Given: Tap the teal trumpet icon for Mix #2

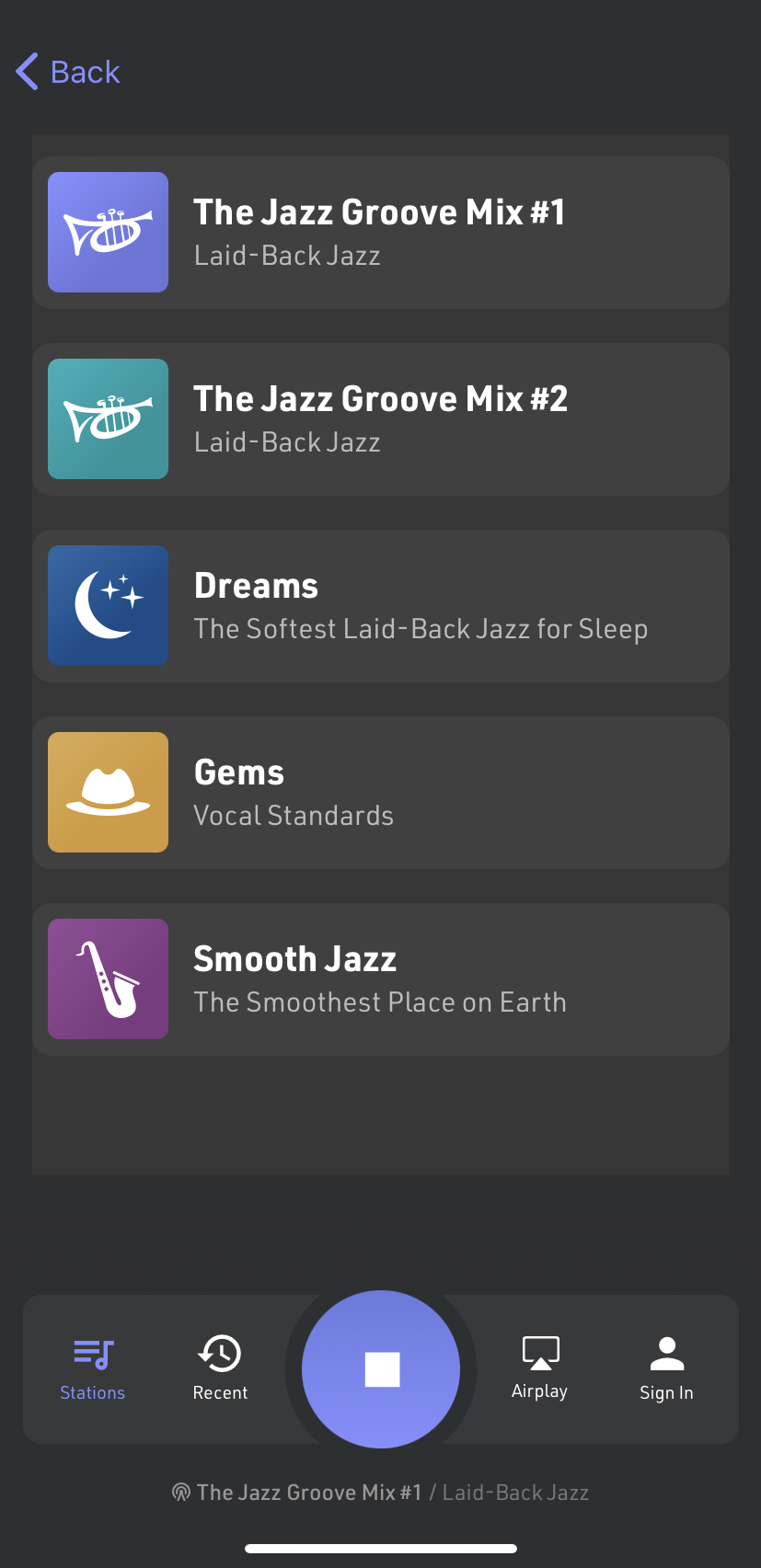Looking at the screenshot, I should (108, 418).
